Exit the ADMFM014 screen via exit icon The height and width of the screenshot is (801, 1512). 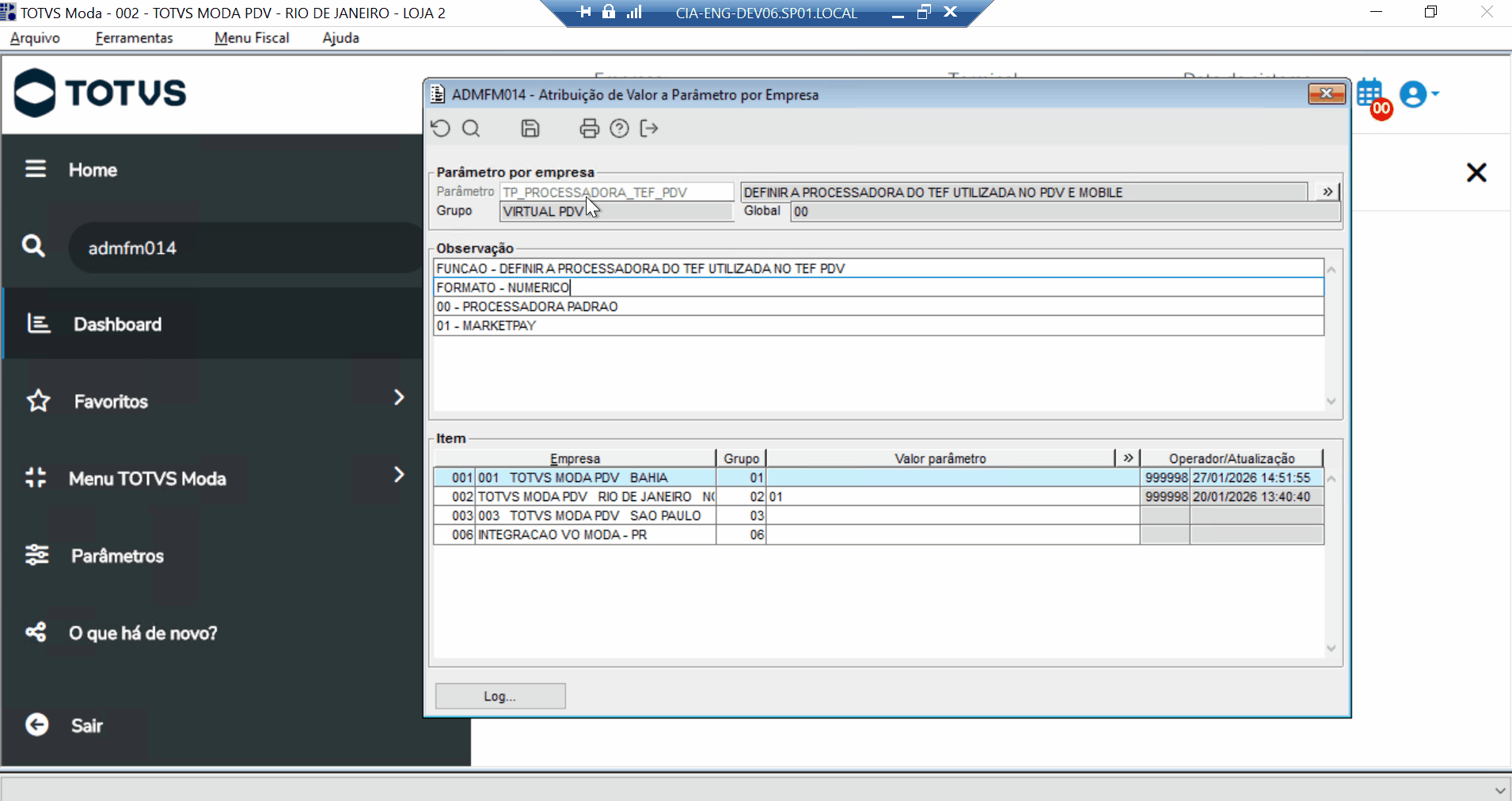[x=649, y=128]
